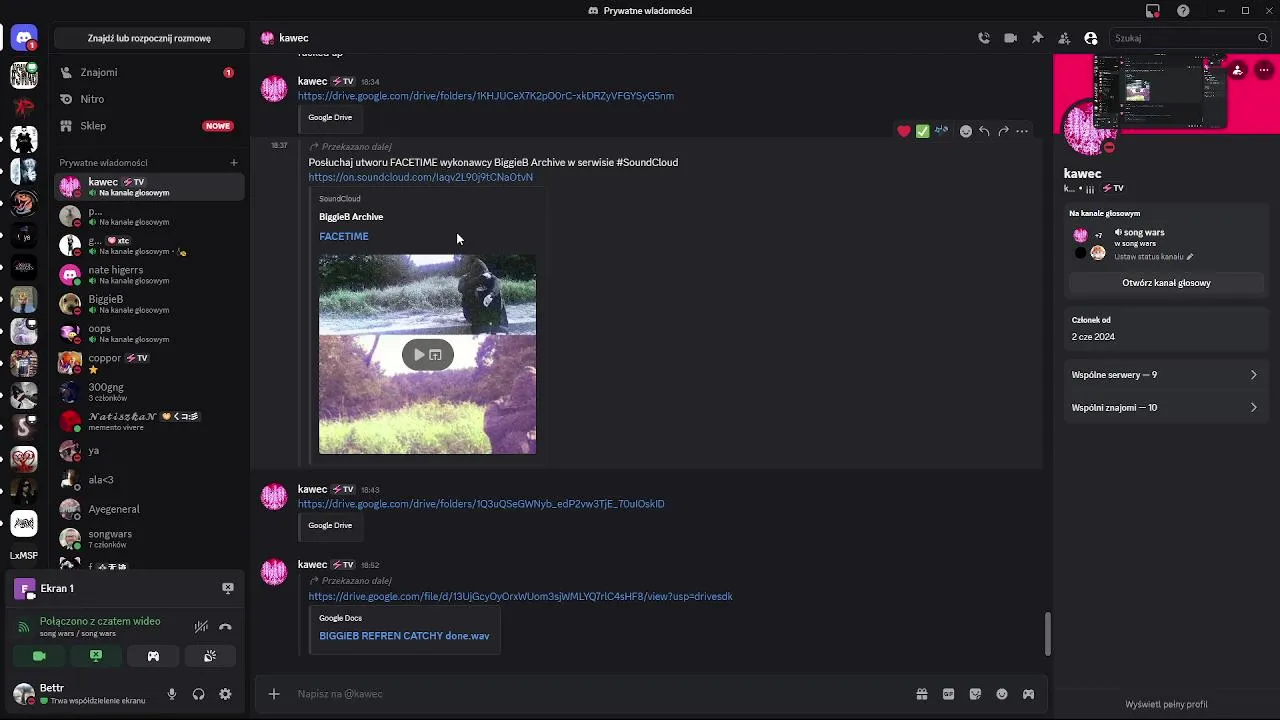
Task: Open the attachment plus button in message bar
Action: (x=274, y=694)
